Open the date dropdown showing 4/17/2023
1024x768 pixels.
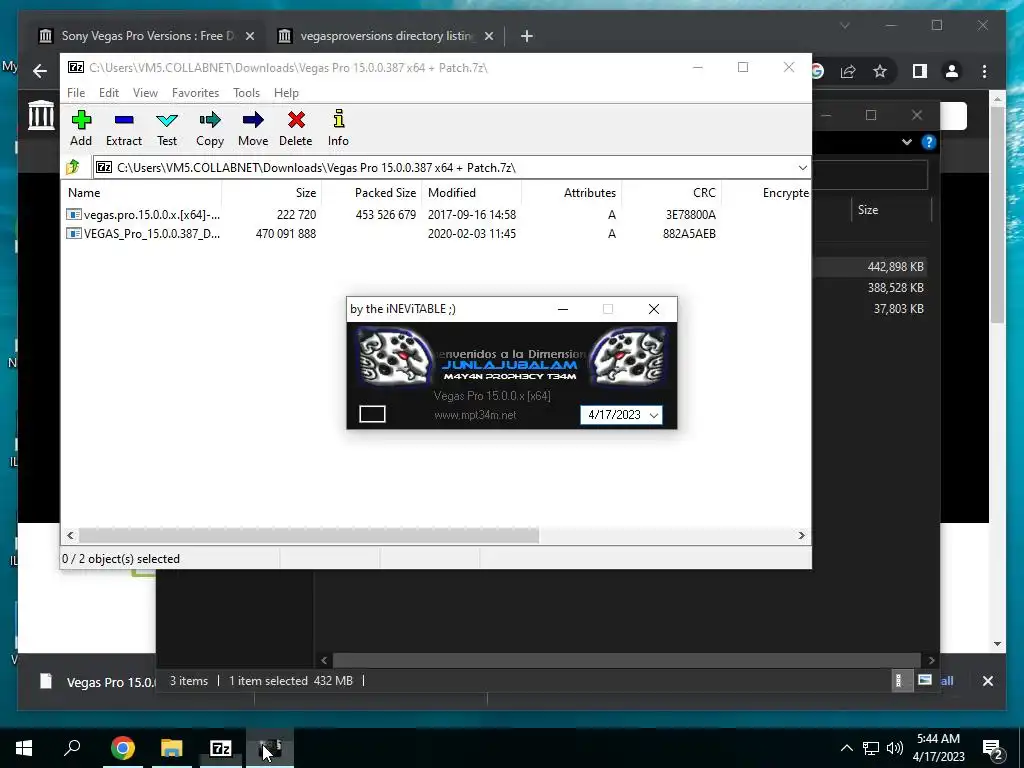tap(654, 415)
